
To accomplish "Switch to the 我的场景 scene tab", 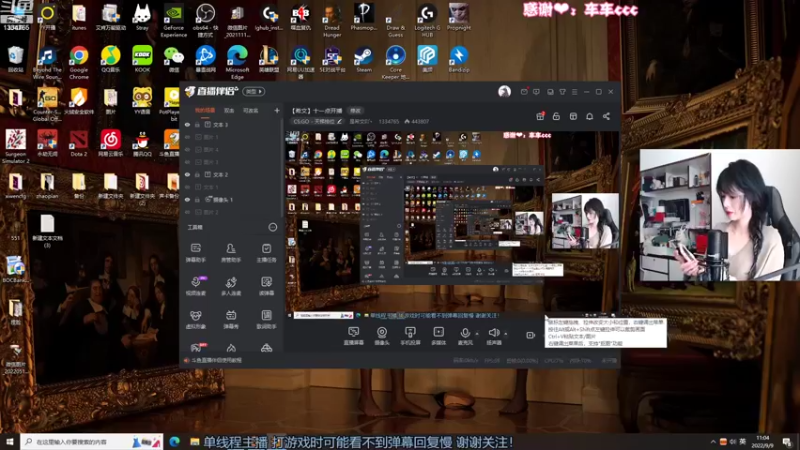I will 205,111.
